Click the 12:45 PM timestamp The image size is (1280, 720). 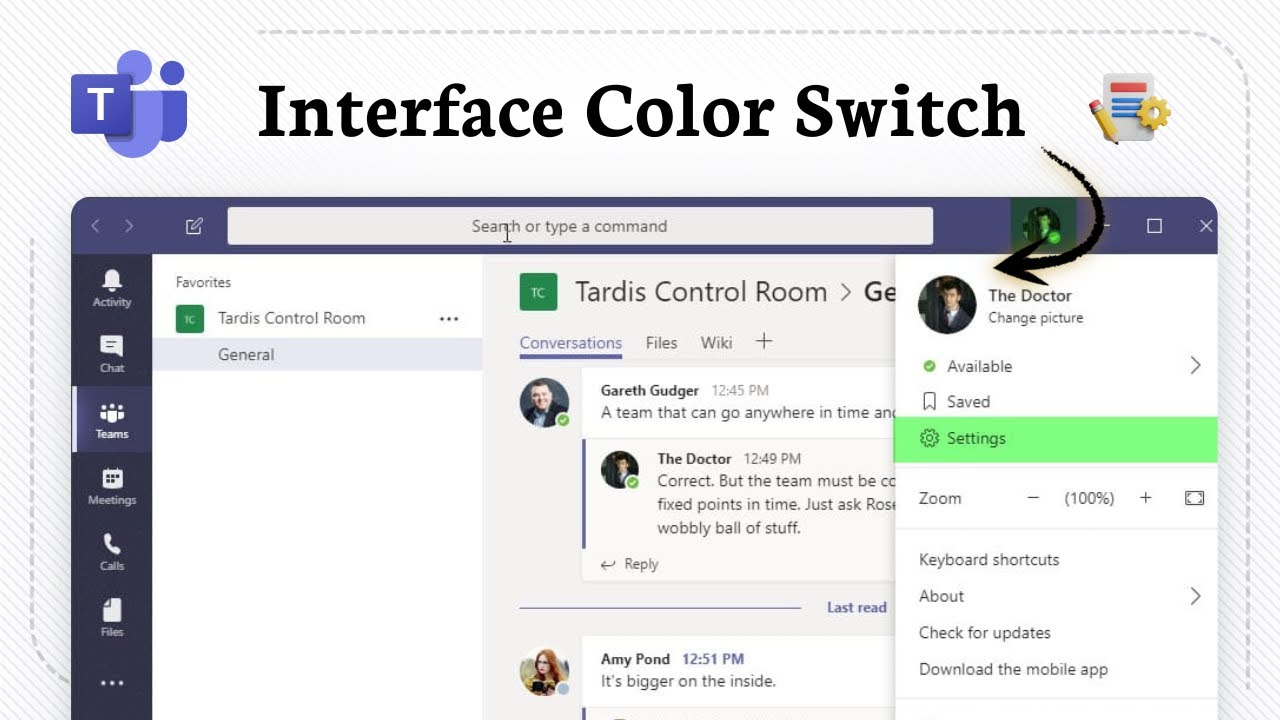[740, 390]
